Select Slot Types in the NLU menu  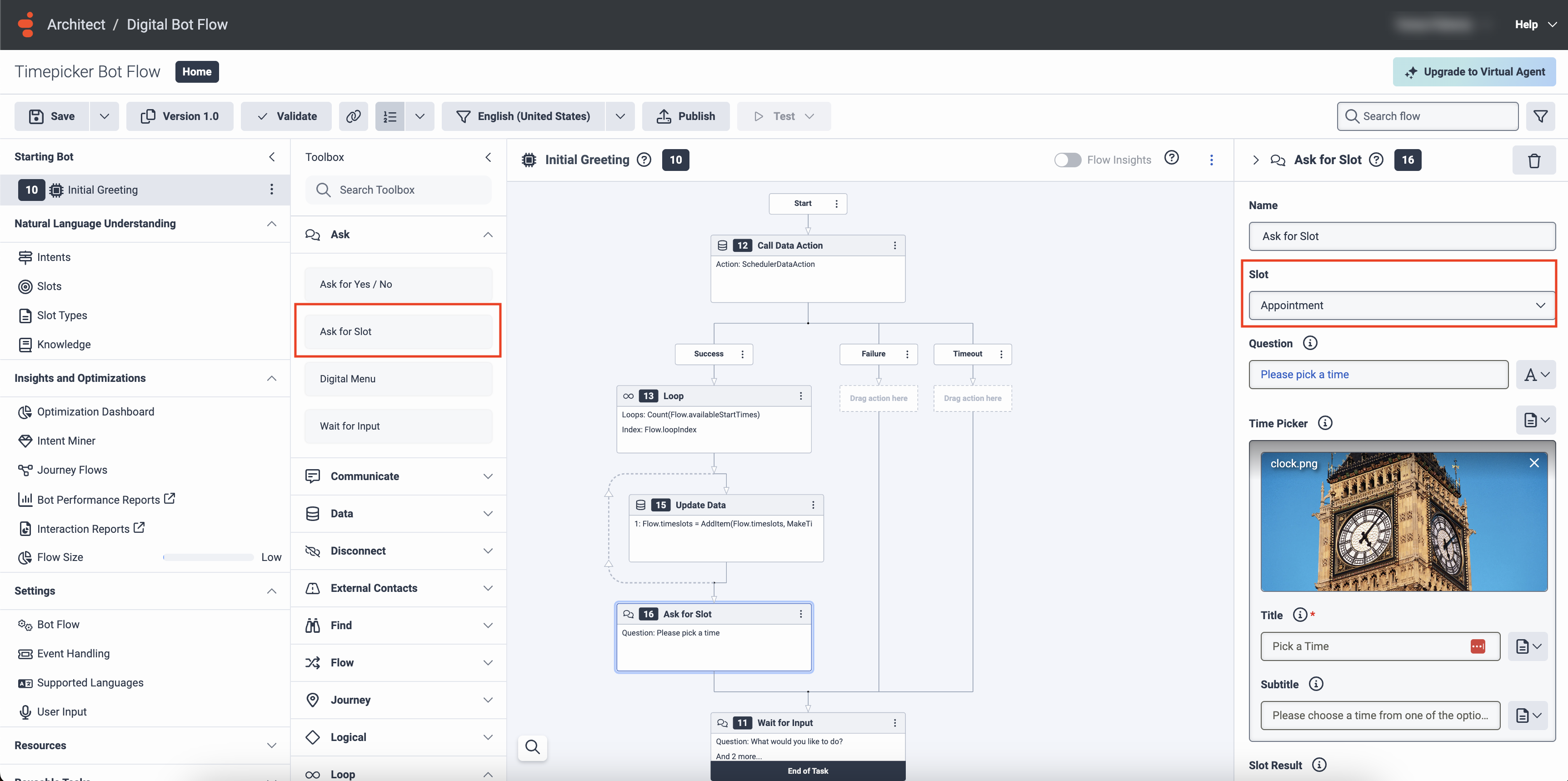(x=61, y=315)
